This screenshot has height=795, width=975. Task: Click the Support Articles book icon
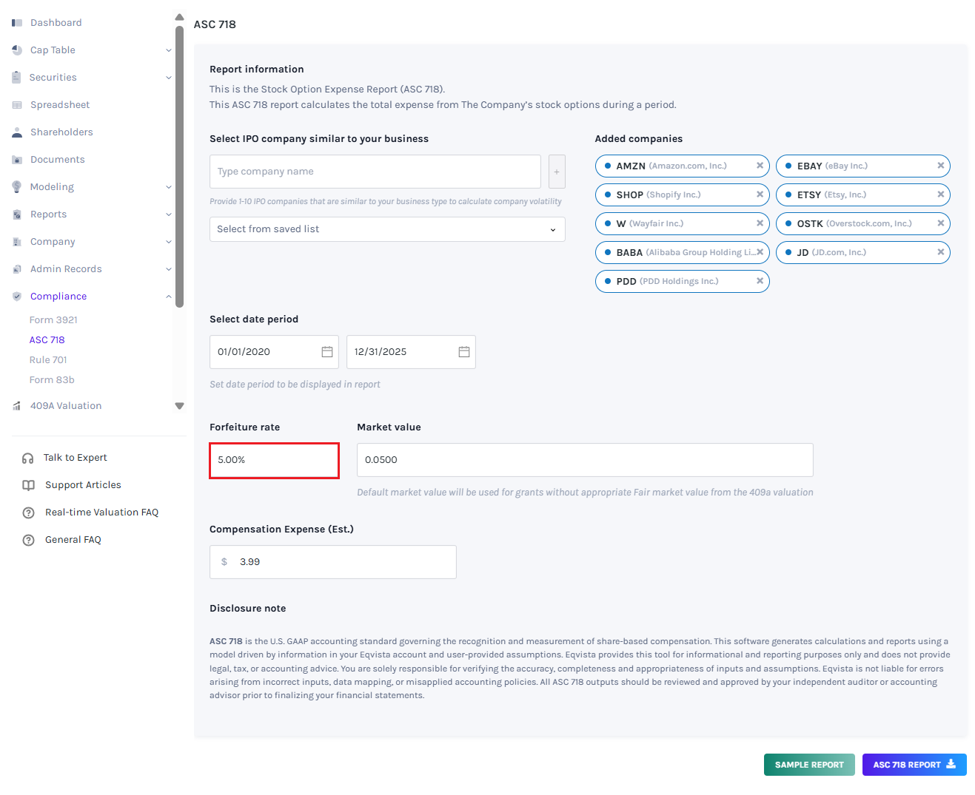click(x=29, y=485)
